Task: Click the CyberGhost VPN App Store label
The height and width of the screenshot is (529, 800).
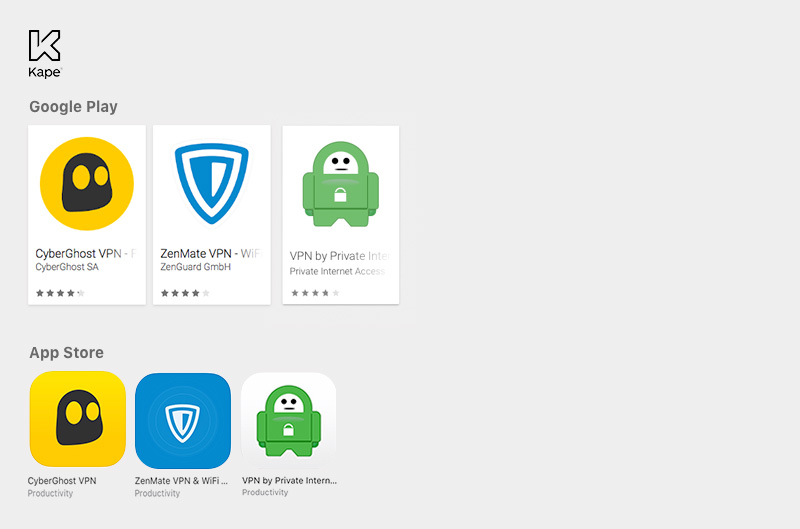Action: [62, 481]
